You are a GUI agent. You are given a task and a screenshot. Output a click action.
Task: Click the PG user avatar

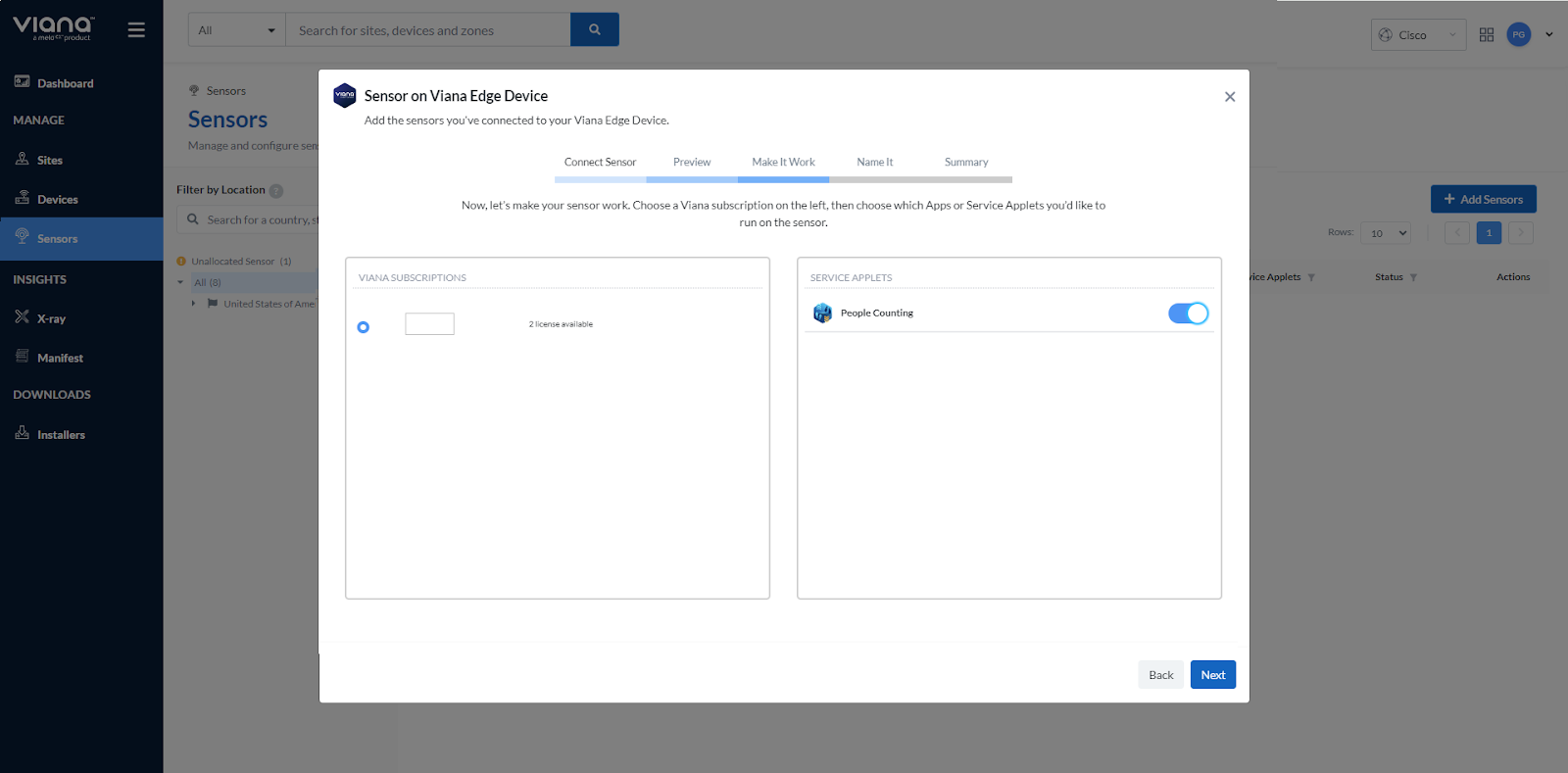[1518, 35]
